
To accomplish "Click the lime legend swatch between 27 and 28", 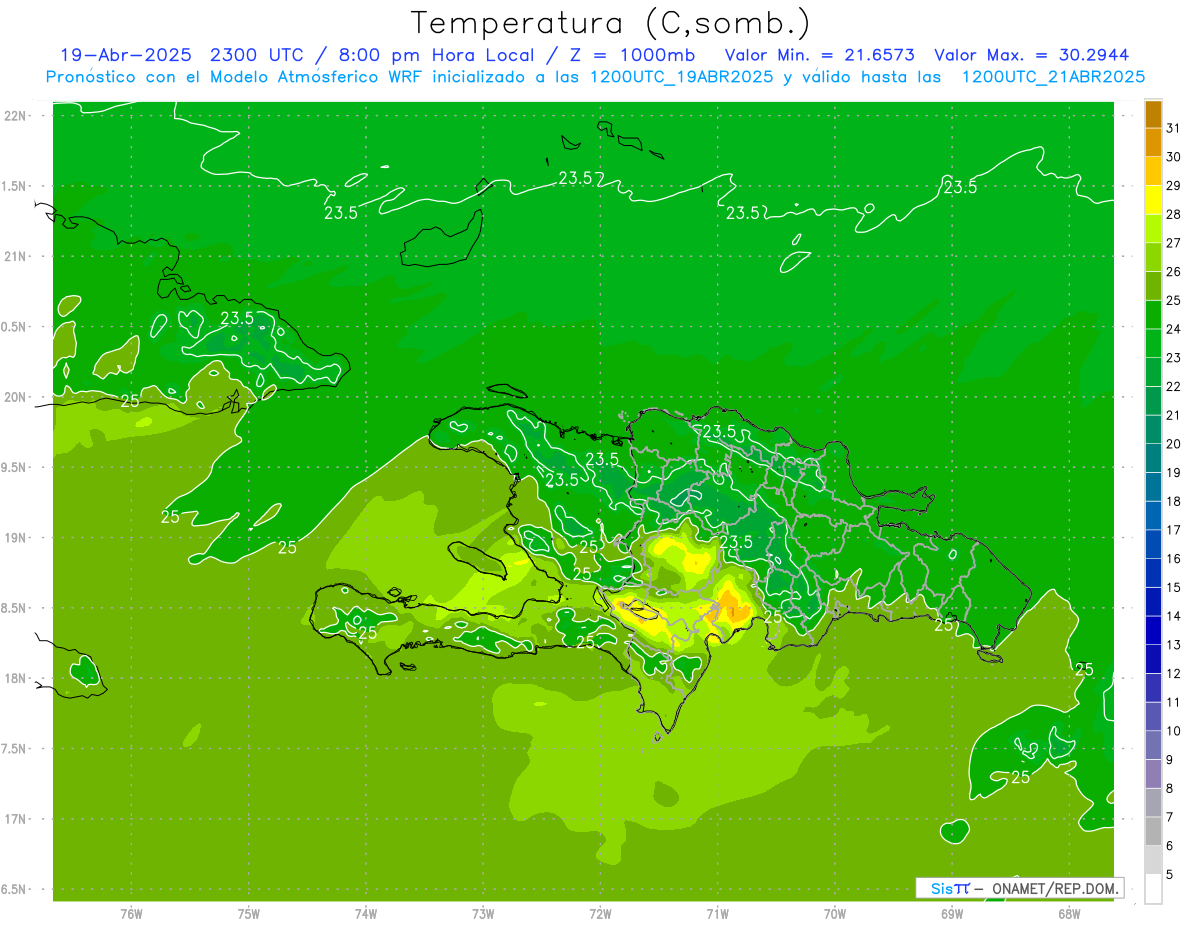I will 1153,229.
